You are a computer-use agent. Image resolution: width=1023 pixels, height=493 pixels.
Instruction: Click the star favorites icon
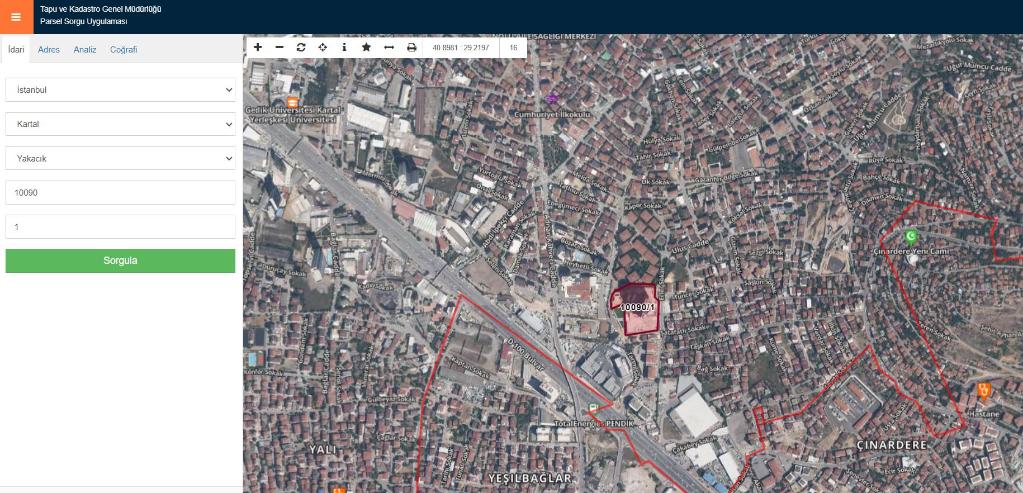366,47
